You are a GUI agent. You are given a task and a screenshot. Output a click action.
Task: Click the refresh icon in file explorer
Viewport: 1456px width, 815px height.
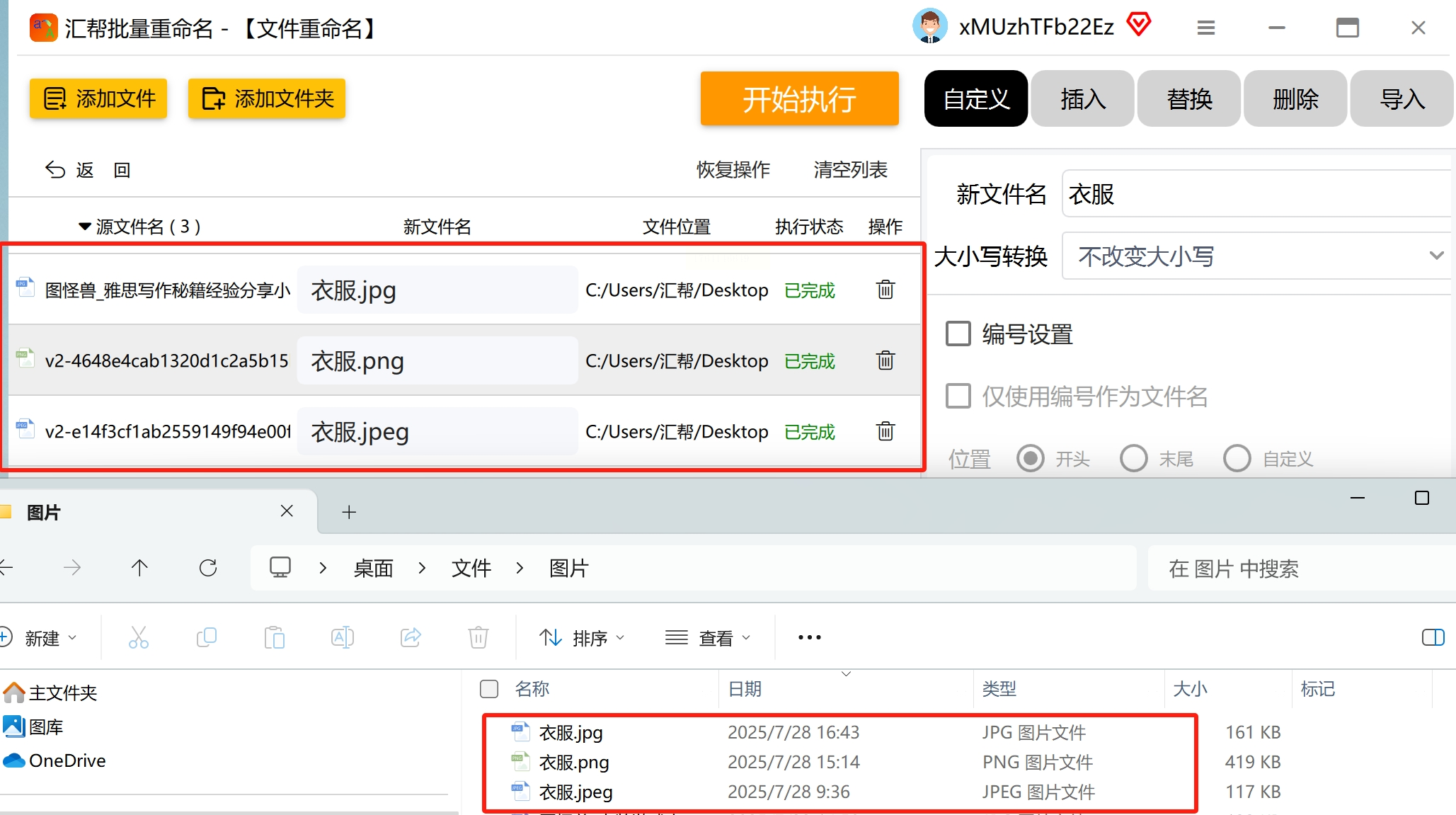[x=208, y=568]
